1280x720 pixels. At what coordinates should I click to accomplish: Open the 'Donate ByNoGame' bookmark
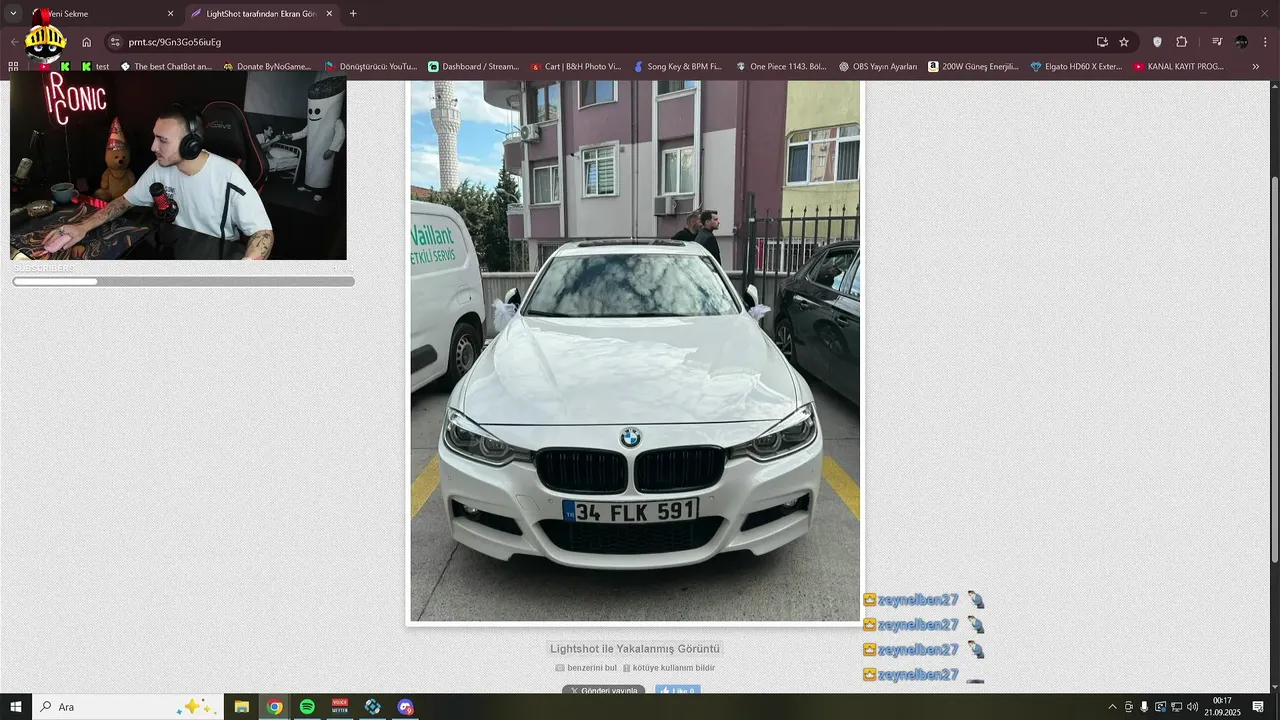[267, 67]
